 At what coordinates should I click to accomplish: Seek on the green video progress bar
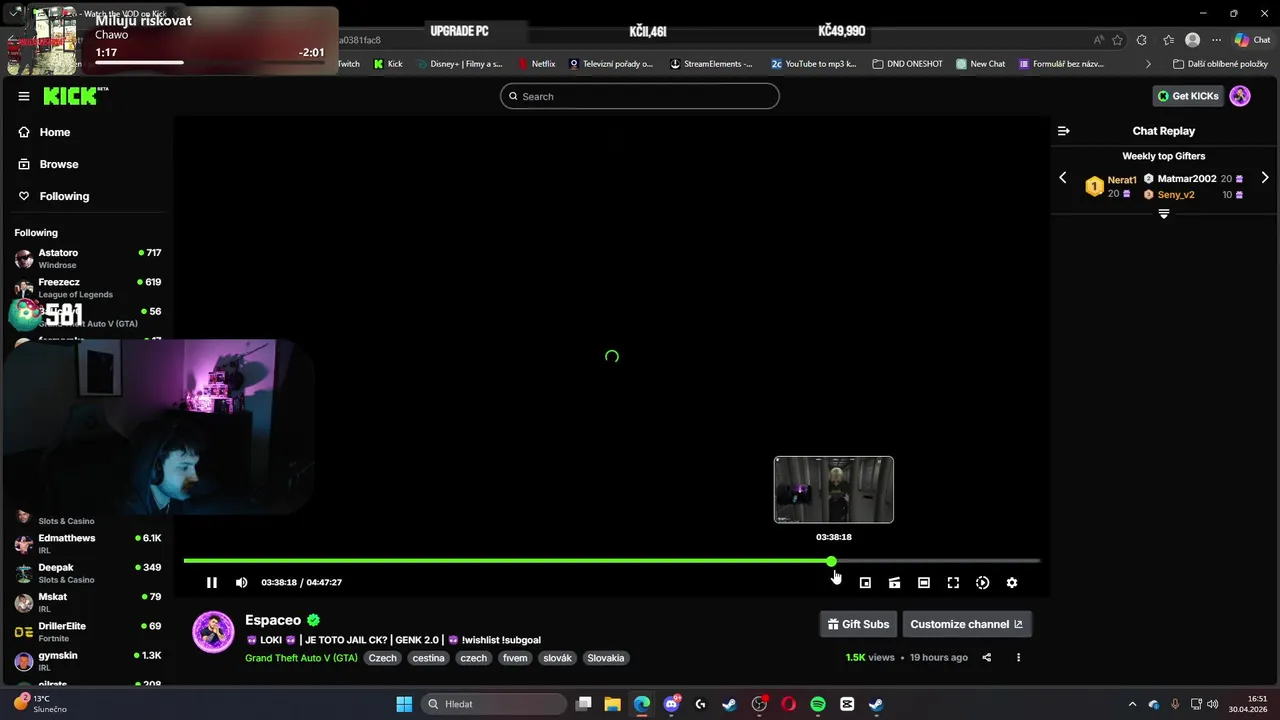(x=612, y=561)
